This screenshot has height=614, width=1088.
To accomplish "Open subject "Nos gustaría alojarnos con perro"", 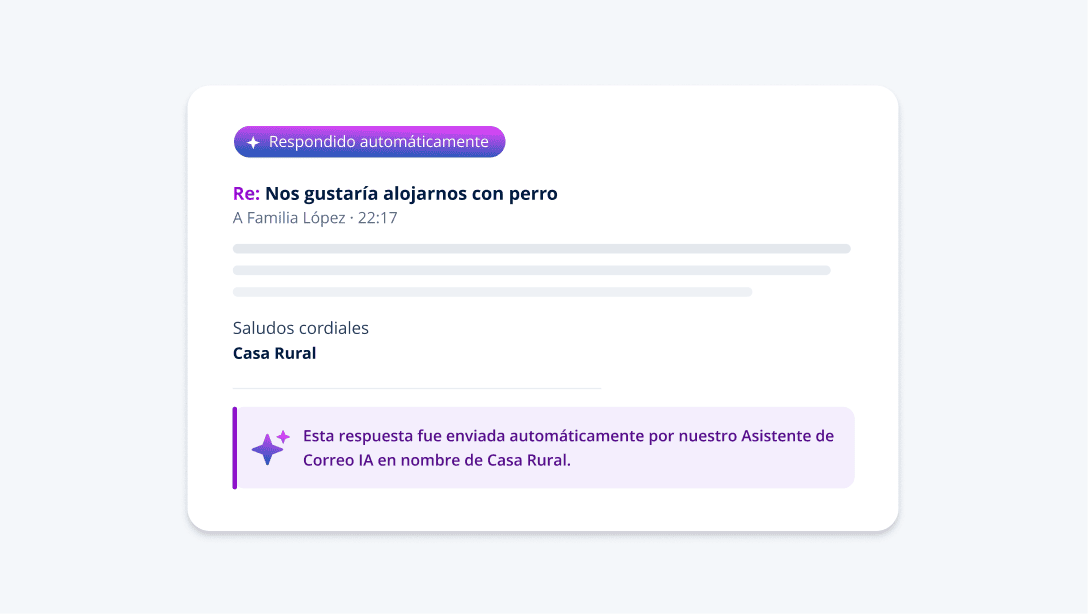I will [x=411, y=194].
